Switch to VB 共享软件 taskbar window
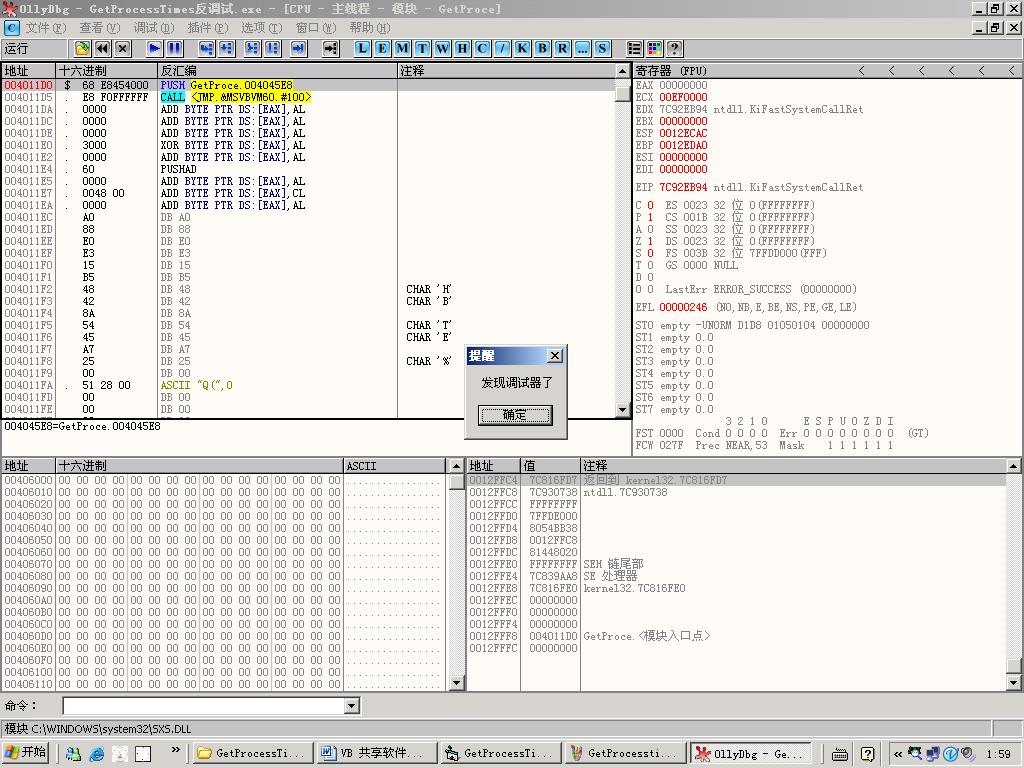 [x=375, y=753]
